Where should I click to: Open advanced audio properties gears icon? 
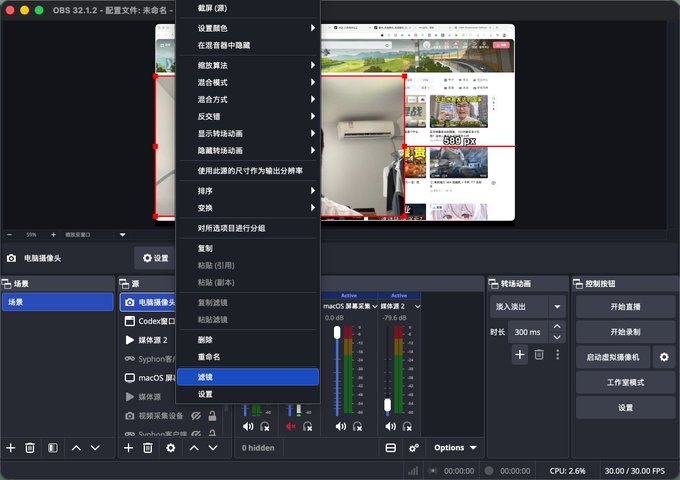click(414, 447)
